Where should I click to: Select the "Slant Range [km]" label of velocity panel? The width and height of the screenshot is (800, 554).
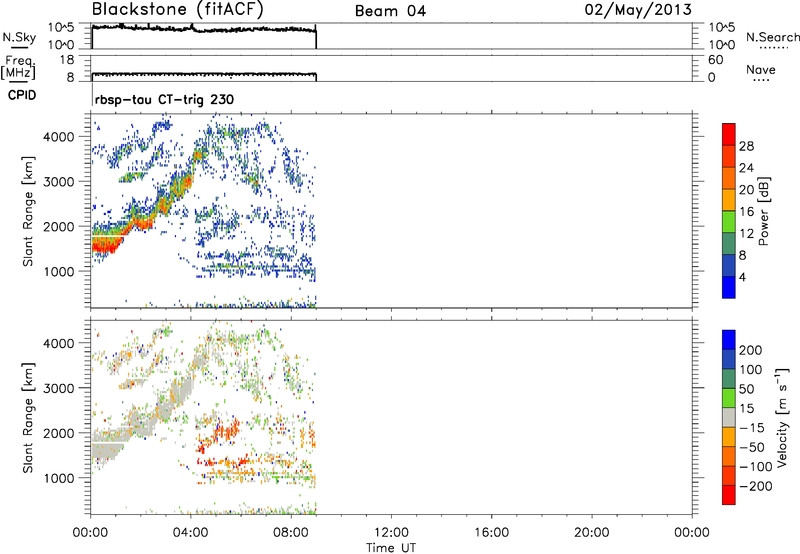tap(28, 418)
